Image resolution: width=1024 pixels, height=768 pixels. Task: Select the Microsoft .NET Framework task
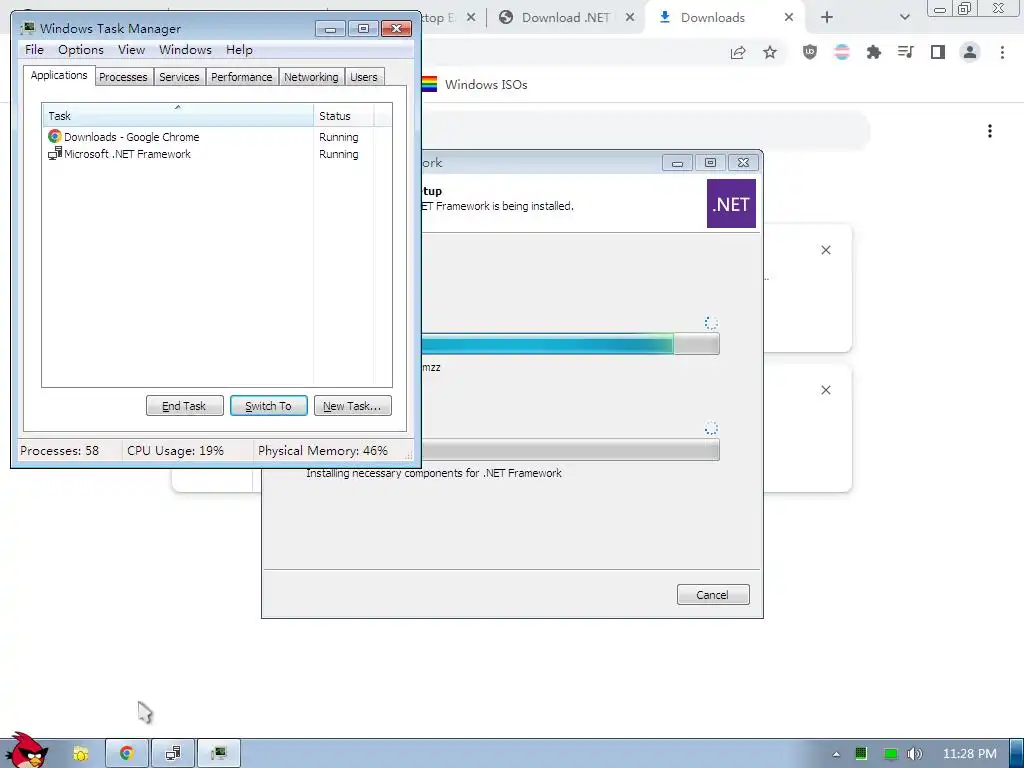pos(120,154)
